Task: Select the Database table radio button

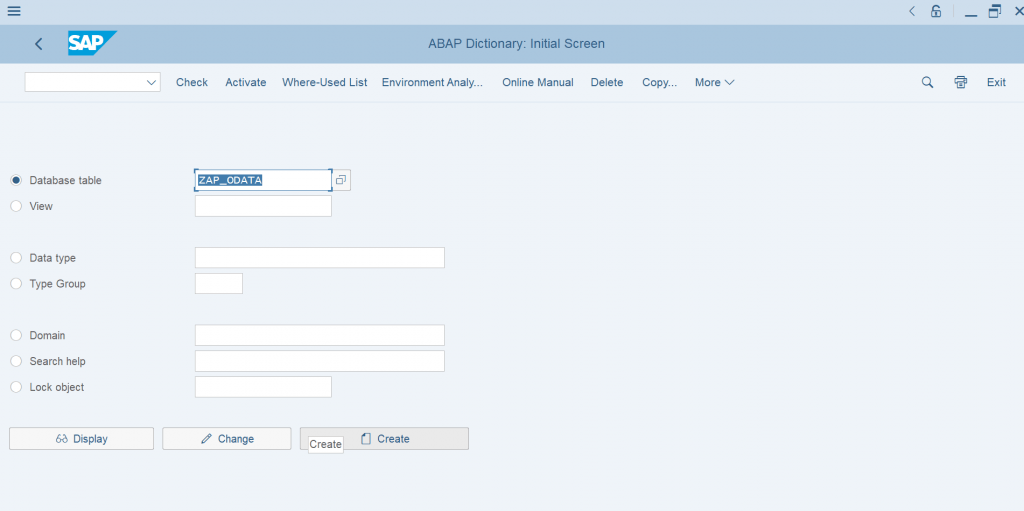Action: [16, 180]
